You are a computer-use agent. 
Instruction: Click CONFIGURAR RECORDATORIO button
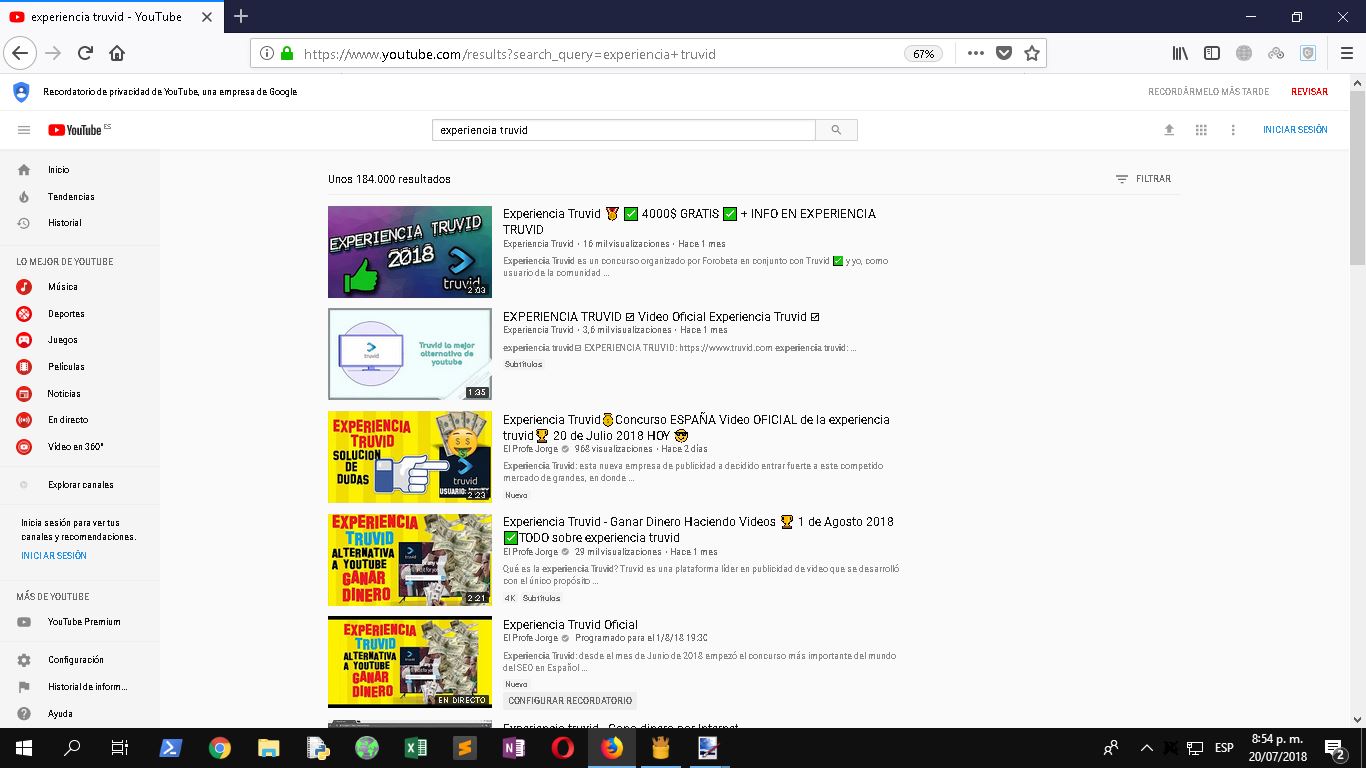point(570,701)
